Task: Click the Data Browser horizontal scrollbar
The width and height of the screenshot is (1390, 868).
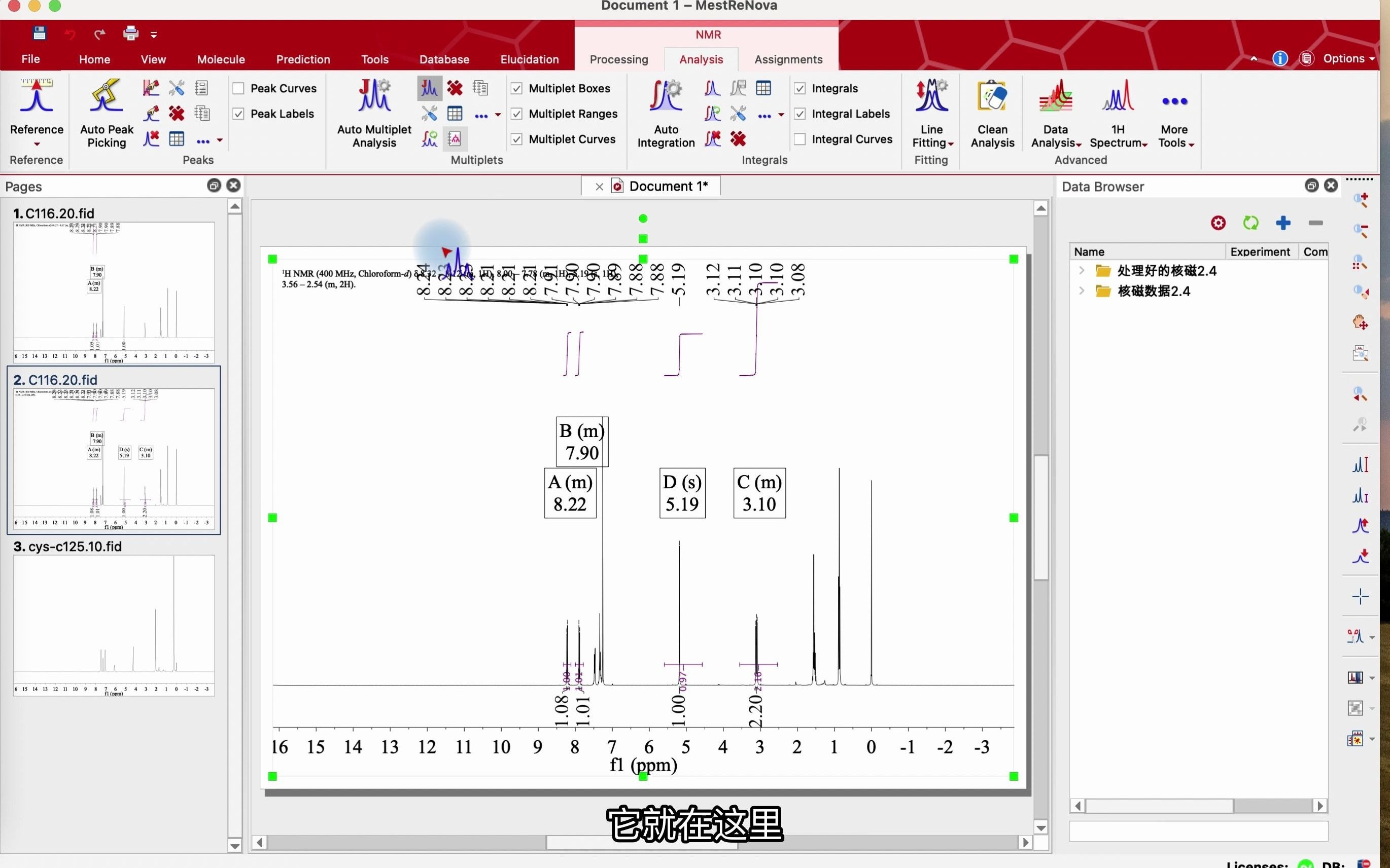Action: pyautogui.click(x=1160, y=806)
